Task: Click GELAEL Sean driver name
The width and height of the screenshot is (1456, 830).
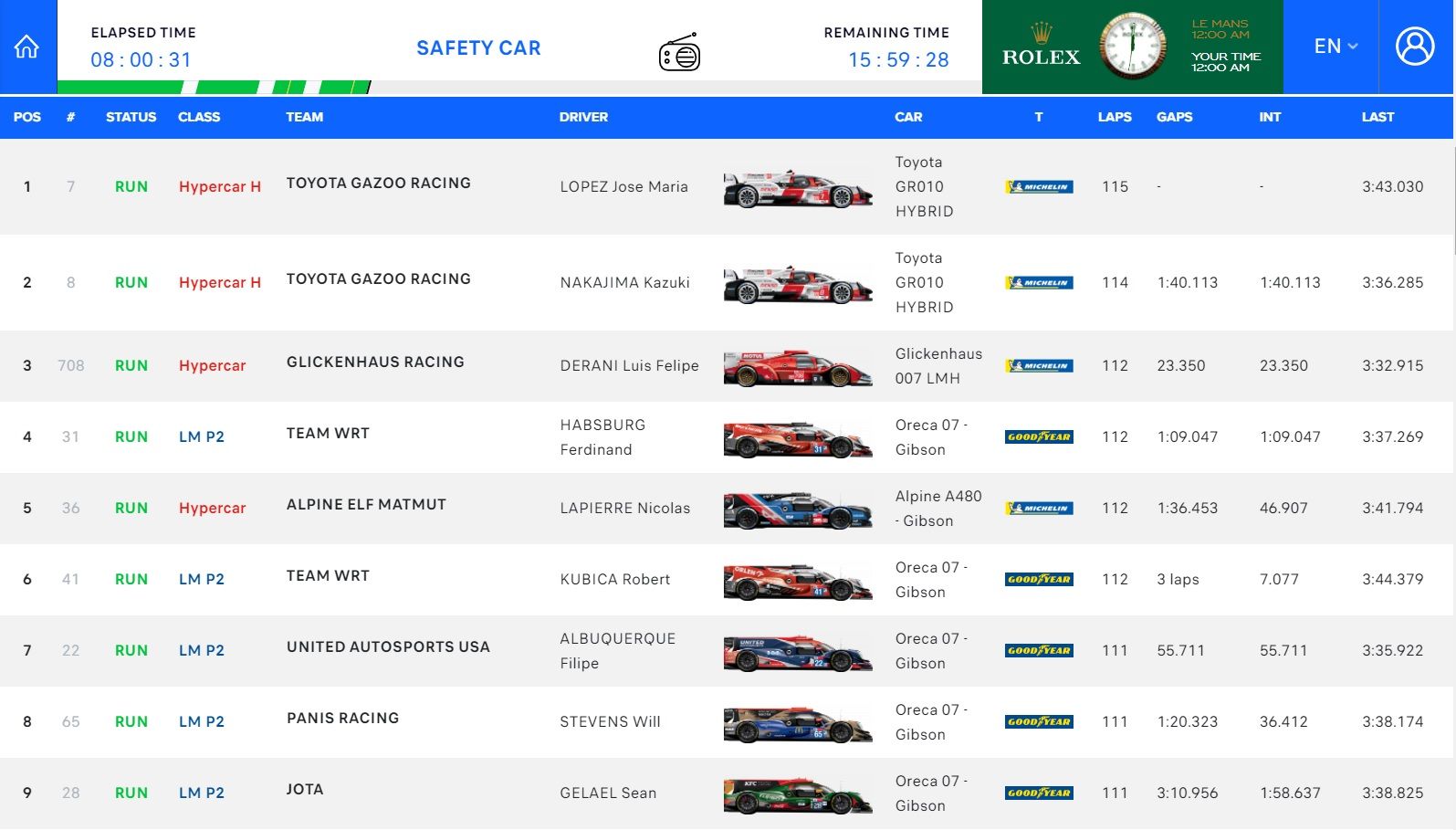Action: pyautogui.click(x=608, y=793)
